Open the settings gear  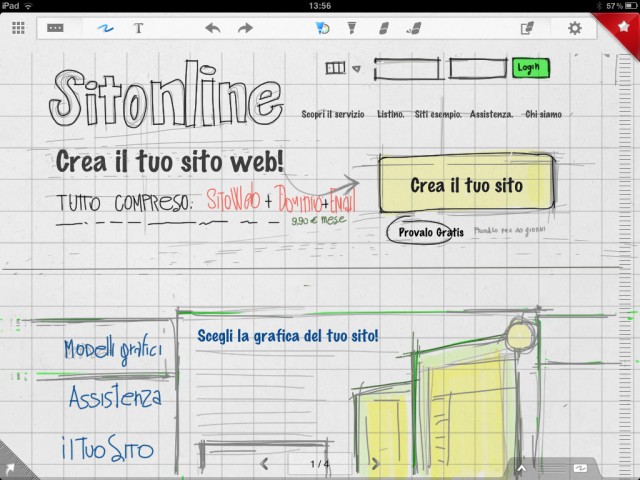pyautogui.click(x=575, y=28)
